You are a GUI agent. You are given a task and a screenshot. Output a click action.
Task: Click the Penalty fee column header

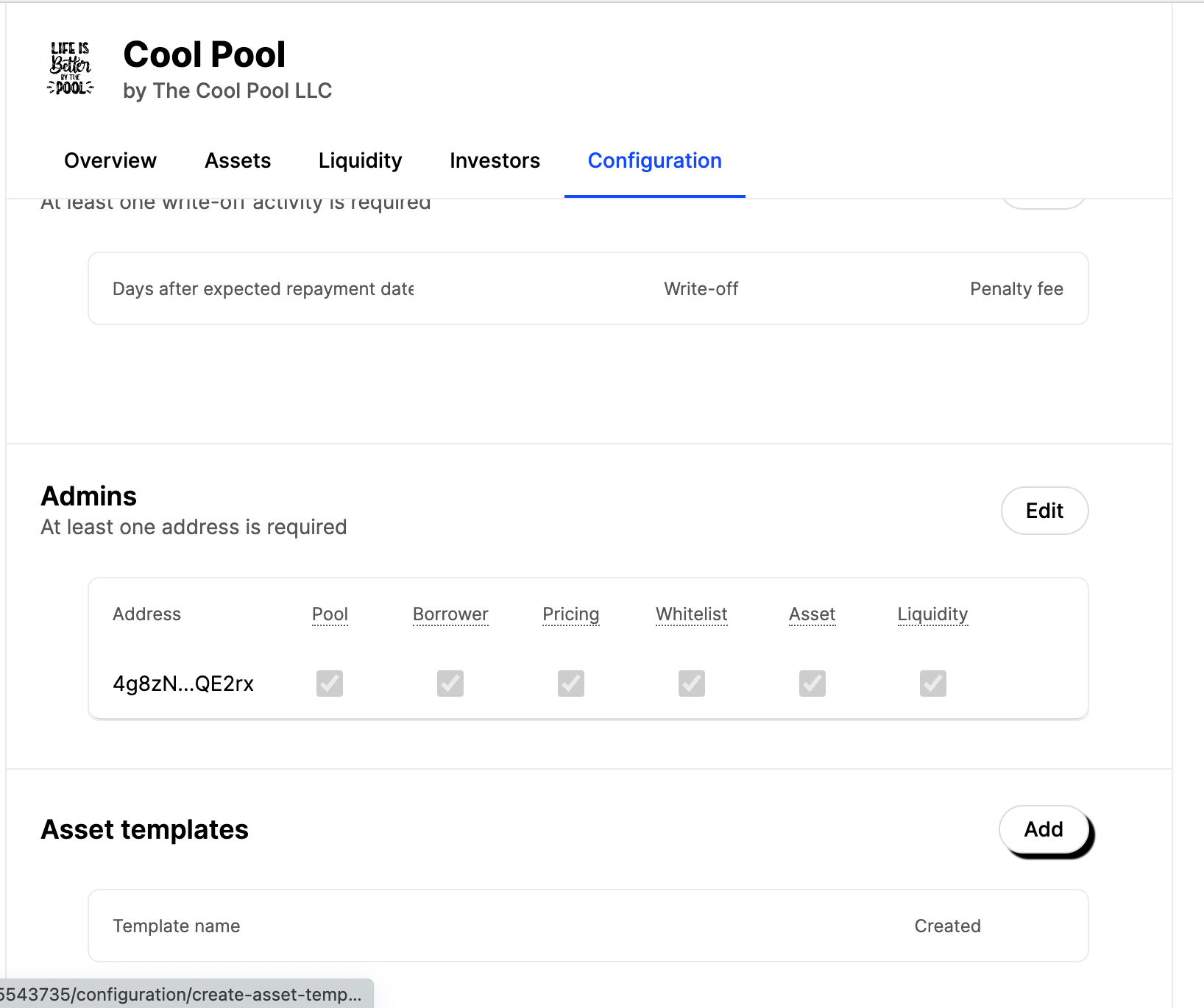1016,288
